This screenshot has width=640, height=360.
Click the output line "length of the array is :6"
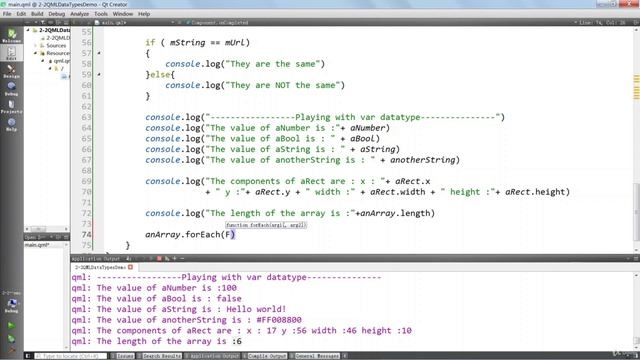[157, 341]
